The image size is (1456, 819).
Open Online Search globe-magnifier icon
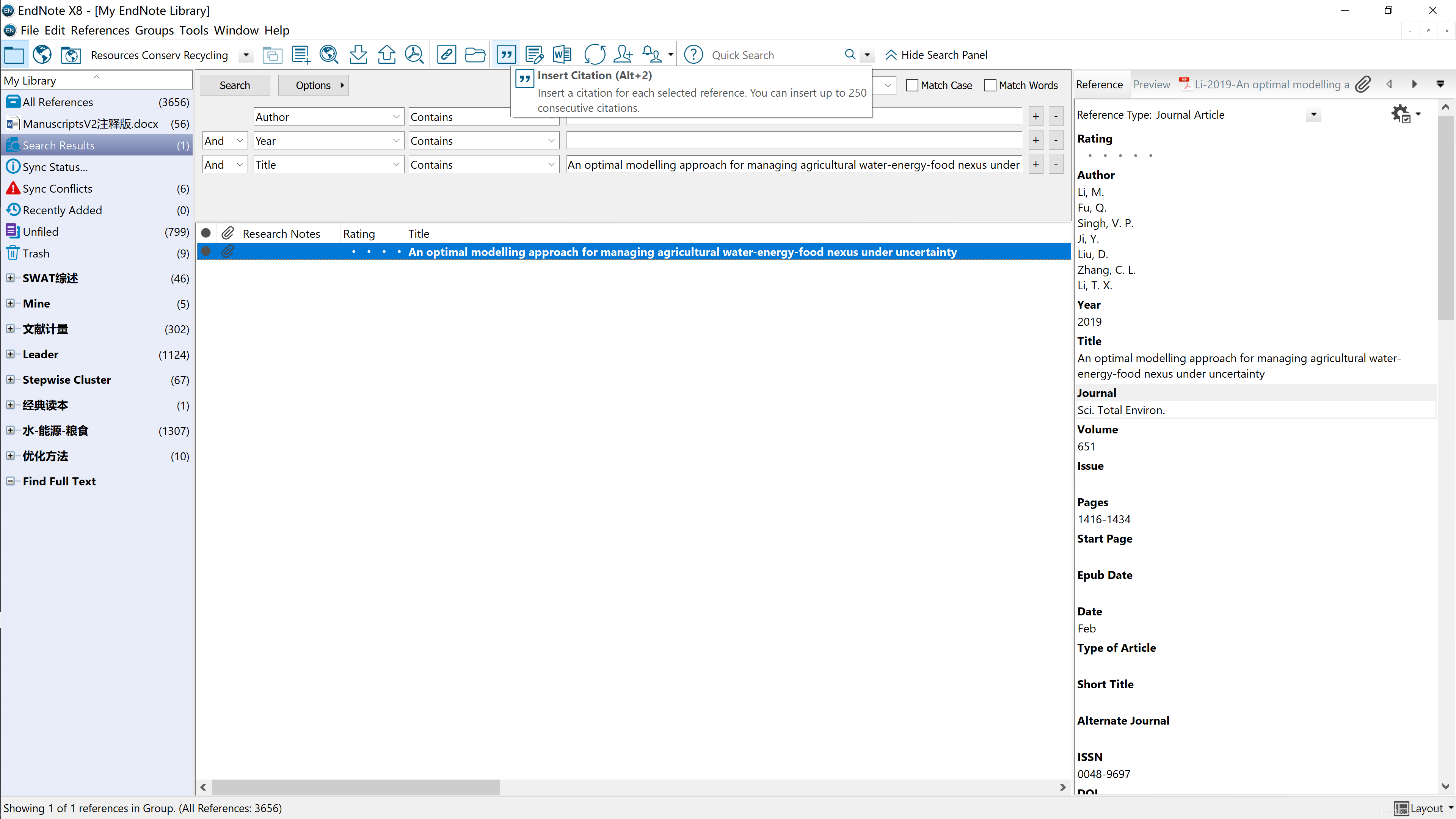click(329, 55)
